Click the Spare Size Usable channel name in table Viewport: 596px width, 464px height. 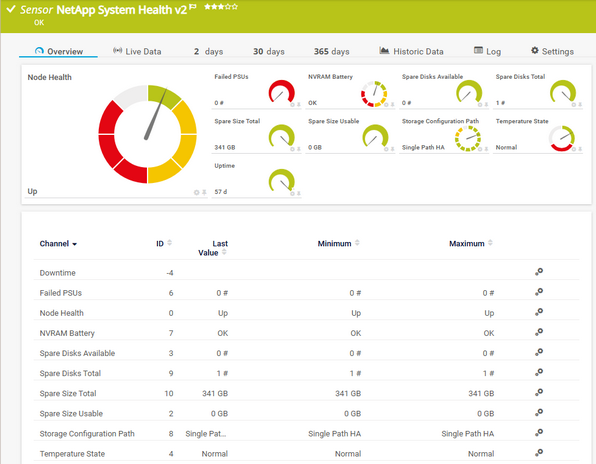pos(71,413)
